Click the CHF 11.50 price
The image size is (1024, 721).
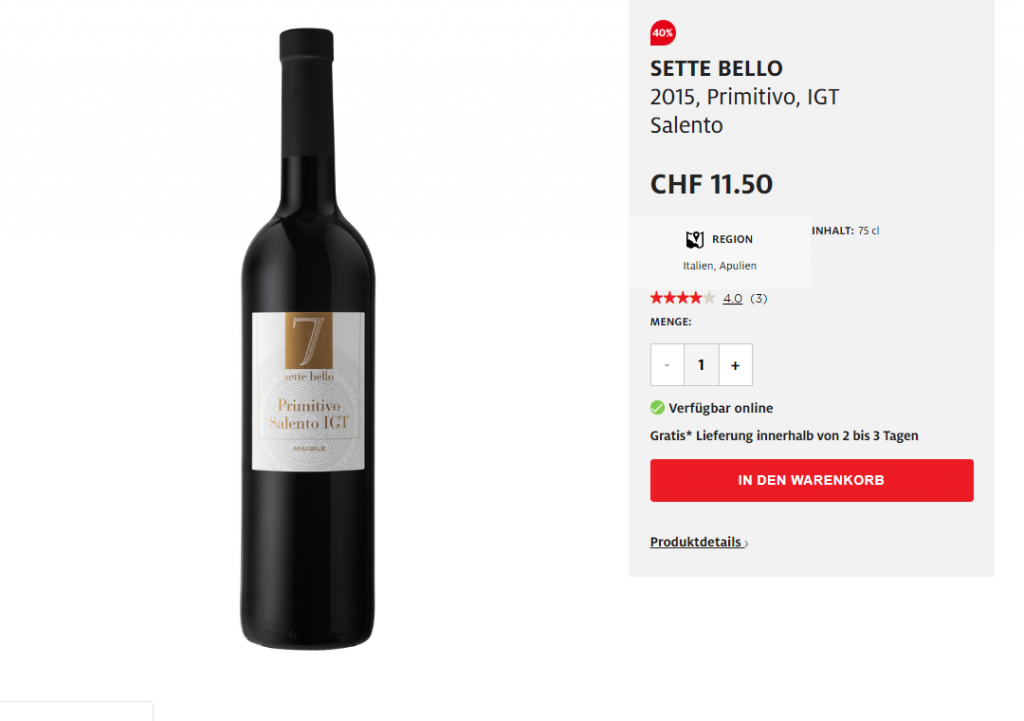tap(711, 184)
